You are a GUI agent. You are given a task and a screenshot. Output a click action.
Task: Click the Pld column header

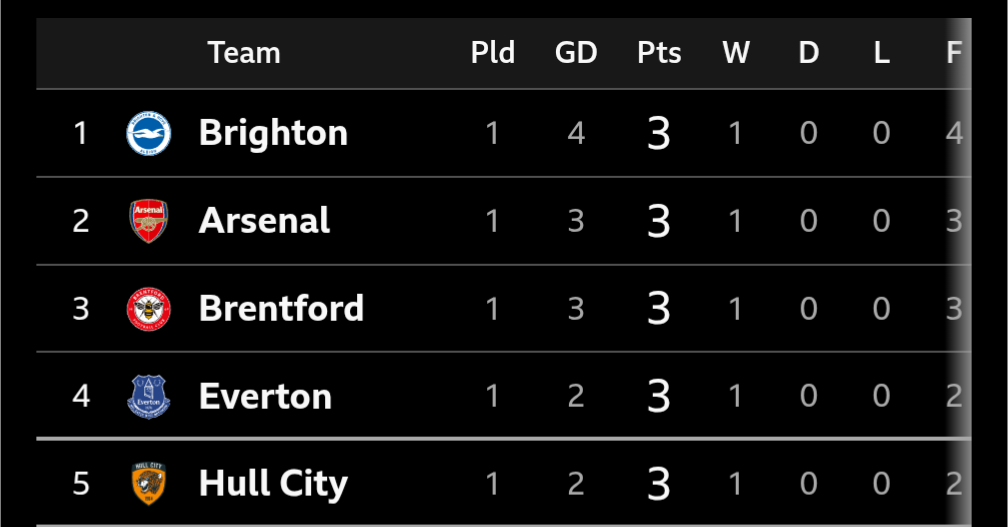click(492, 53)
